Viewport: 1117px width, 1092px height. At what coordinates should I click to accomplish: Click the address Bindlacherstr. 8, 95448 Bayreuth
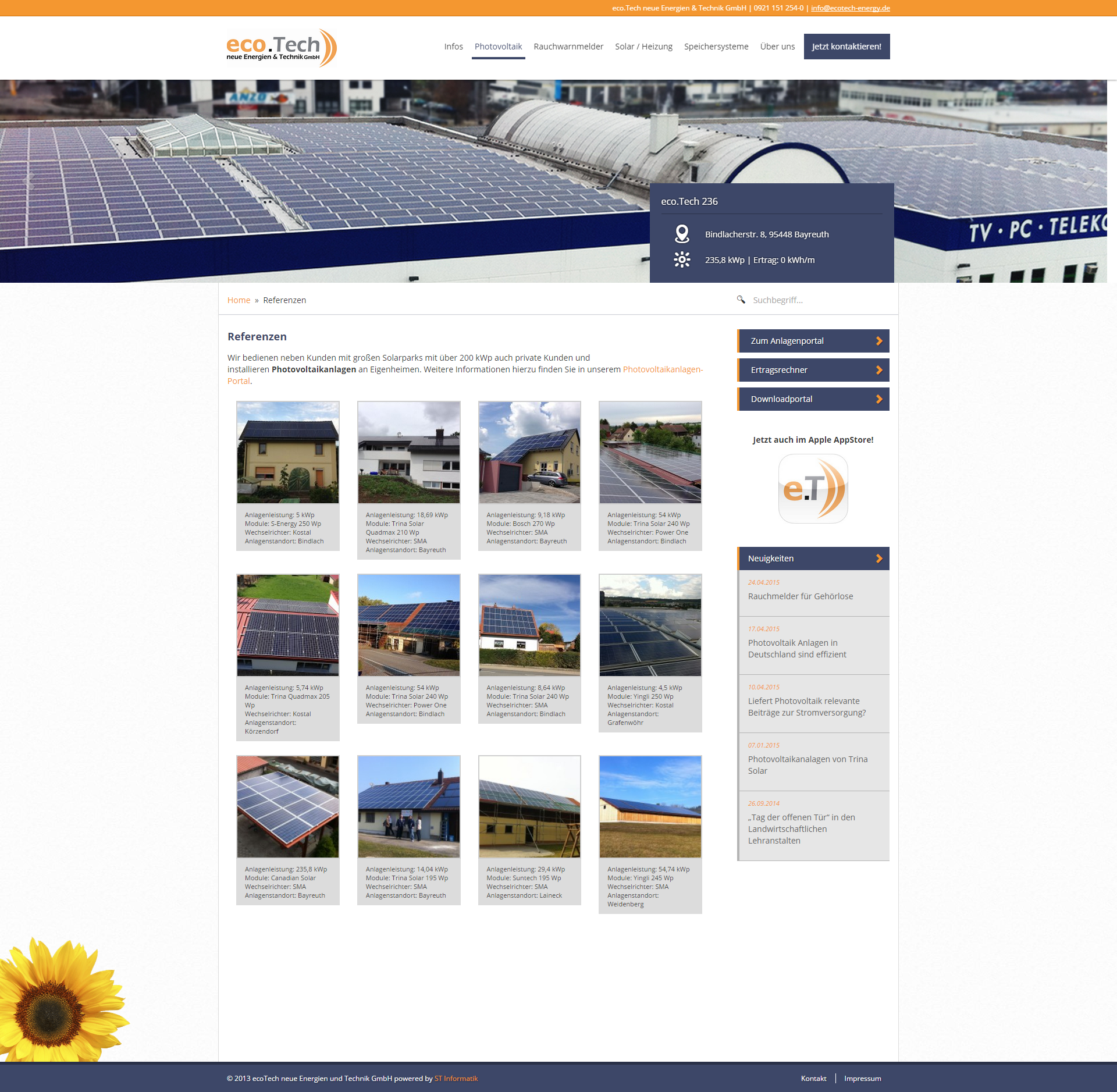pyautogui.click(x=767, y=234)
